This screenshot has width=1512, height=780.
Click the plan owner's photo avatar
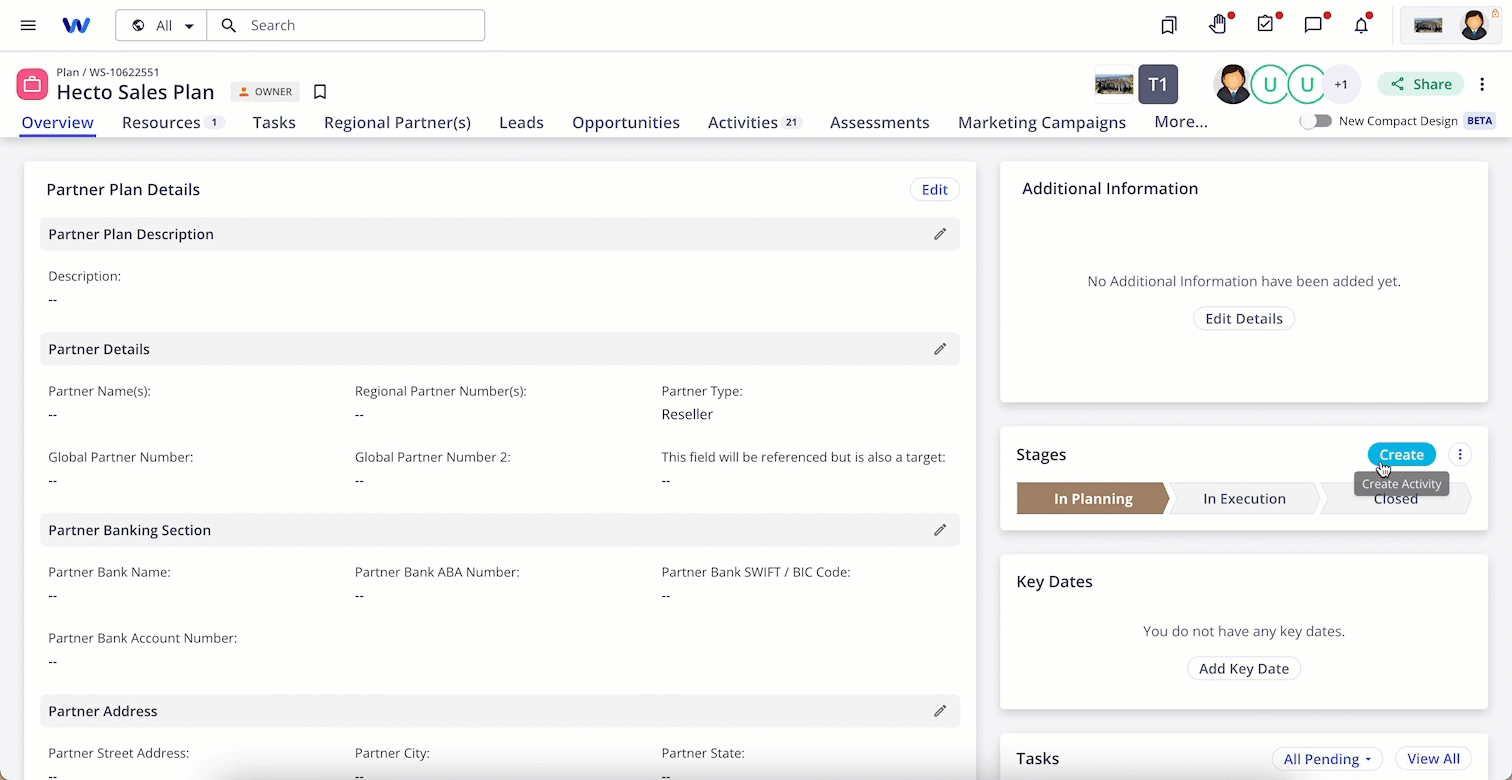(x=1233, y=84)
